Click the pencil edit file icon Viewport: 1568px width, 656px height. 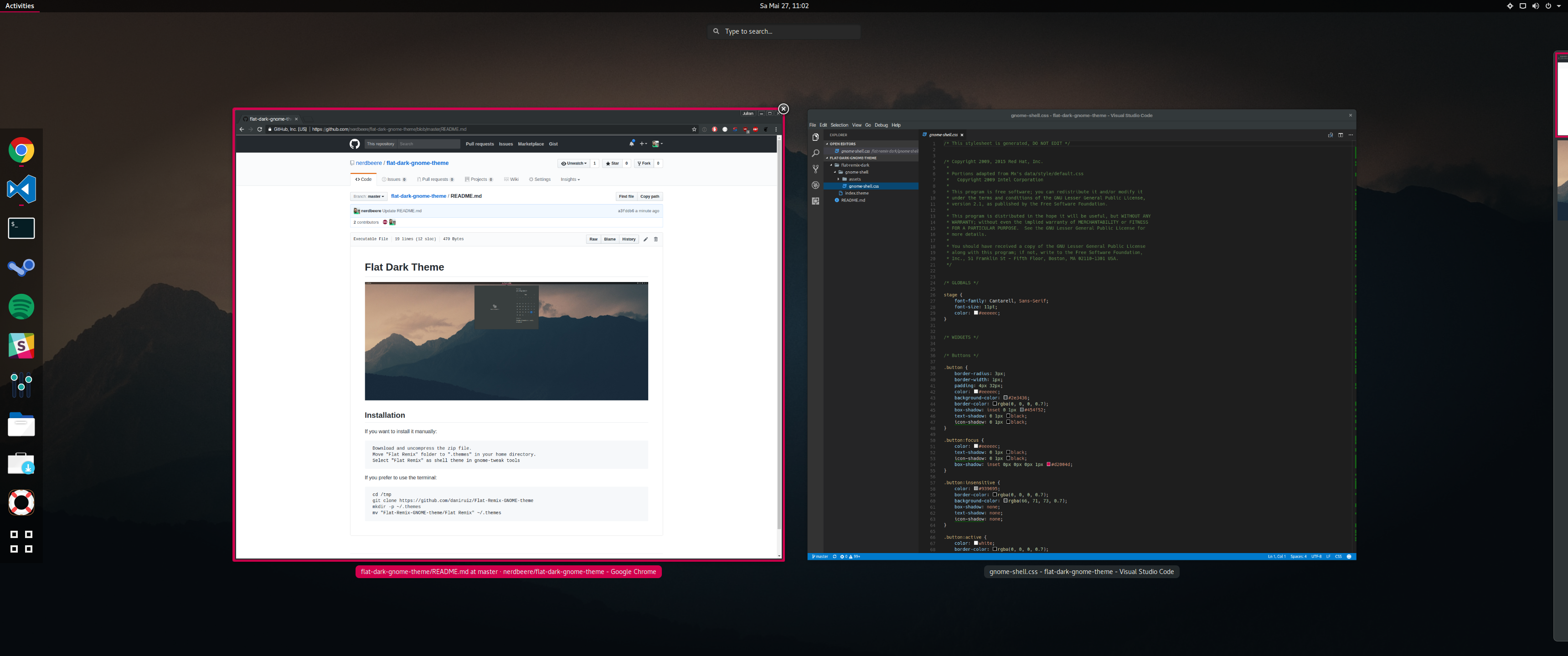(x=645, y=239)
